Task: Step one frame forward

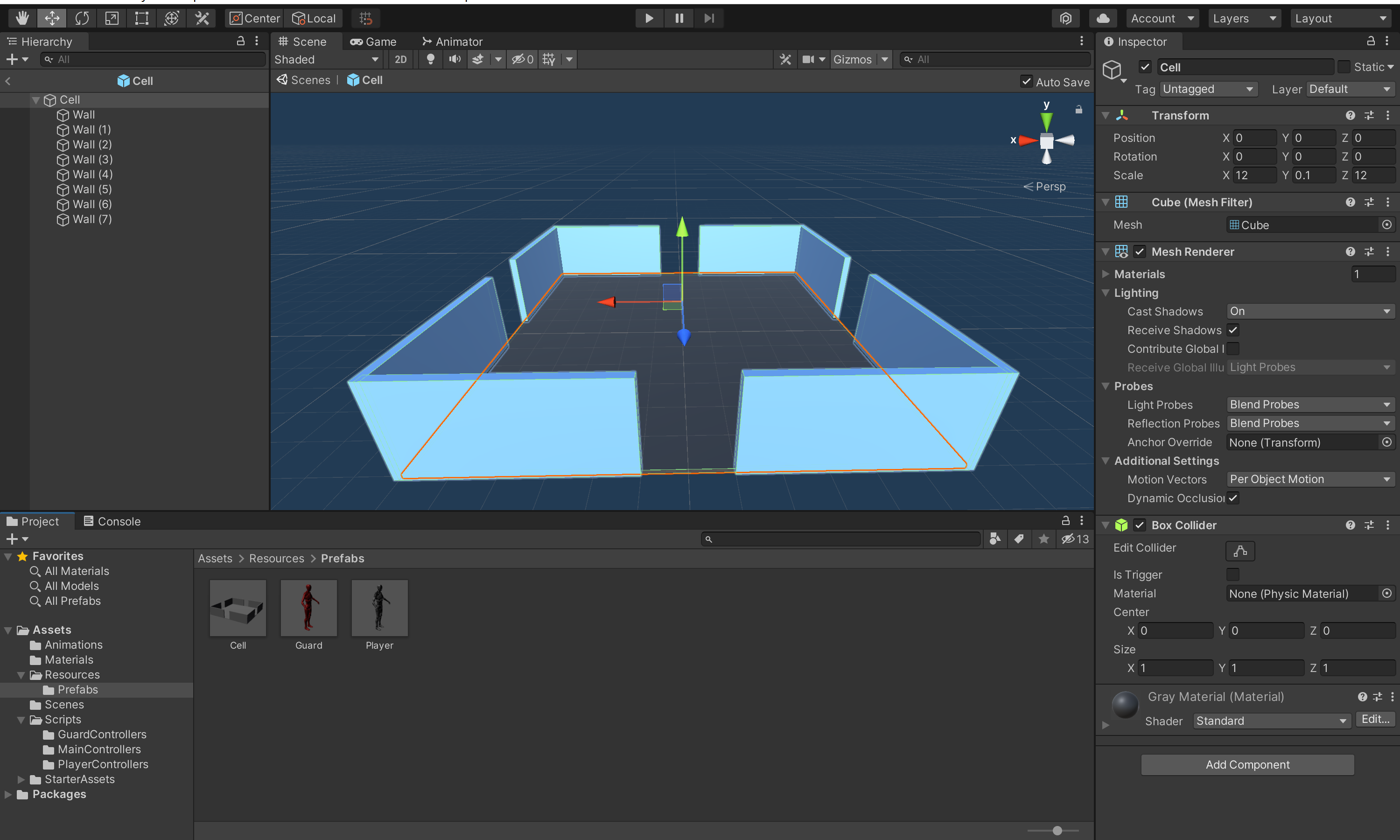Action: tap(709, 18)
